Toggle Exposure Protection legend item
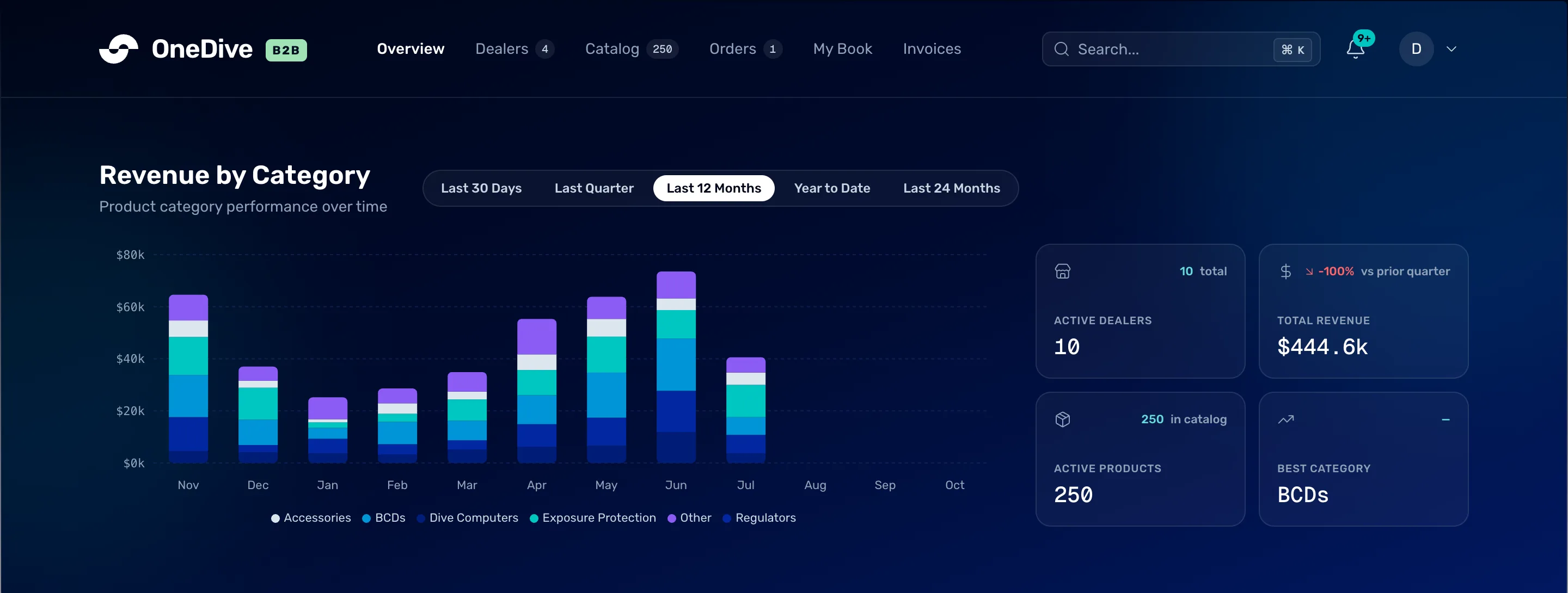This screenshot has width=1568, height=593. tap(592, 517)
